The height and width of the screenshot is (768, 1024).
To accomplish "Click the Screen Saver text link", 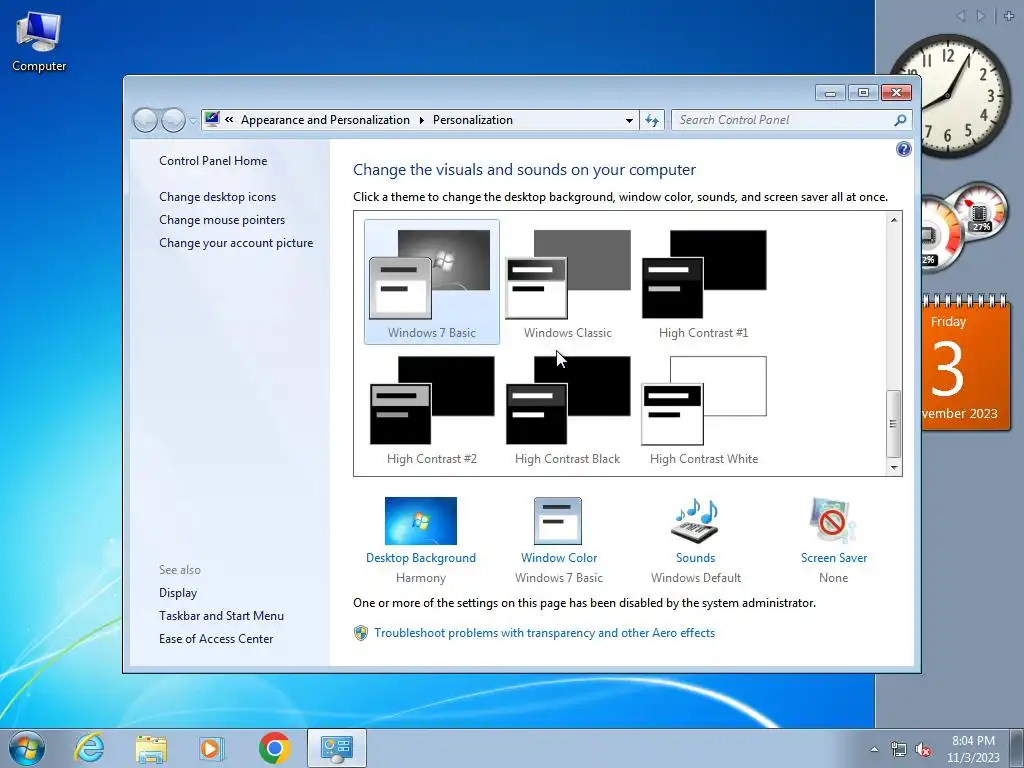I will click(834, 558).
